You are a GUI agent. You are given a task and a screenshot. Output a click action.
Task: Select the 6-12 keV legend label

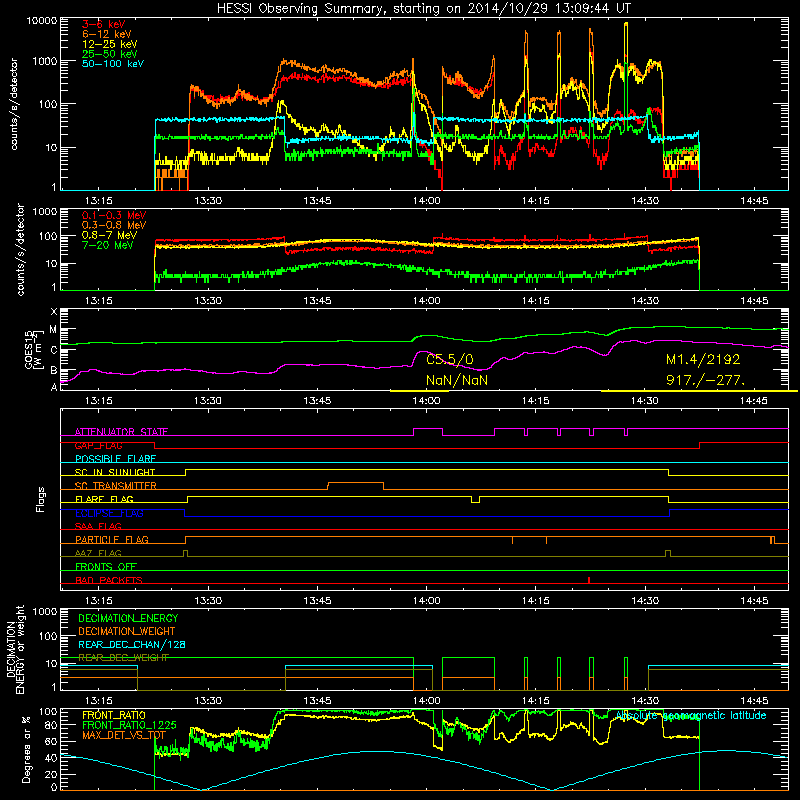[x=107, y=34]
